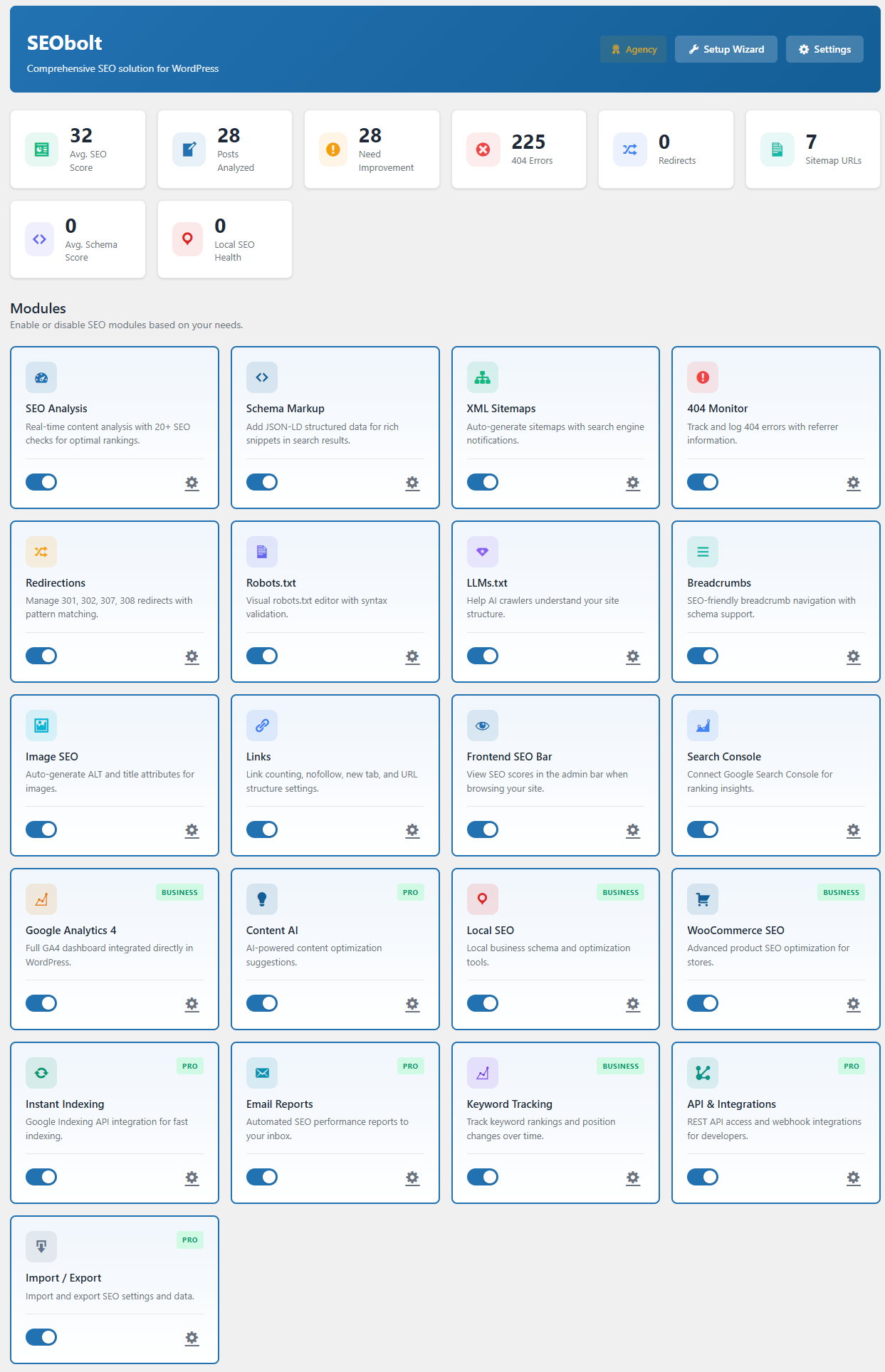Open 404 Monitor module settings gear
The image size is (885, 1372).
(x=853, y=483)
